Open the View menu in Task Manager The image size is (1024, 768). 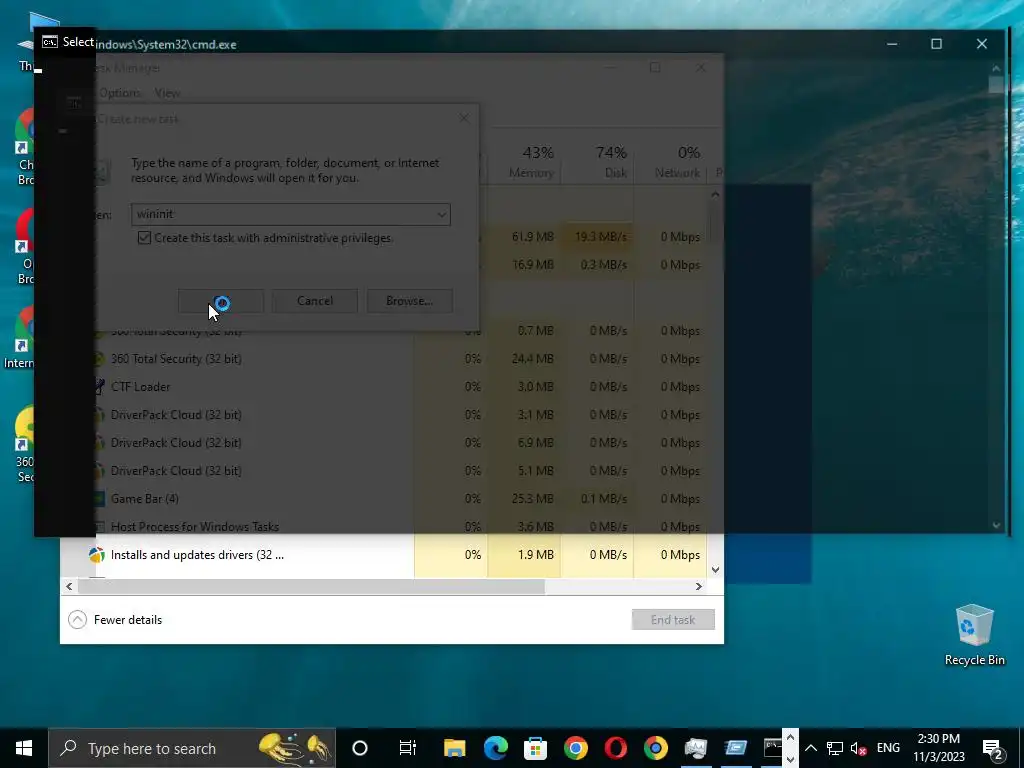pos(167,93)
